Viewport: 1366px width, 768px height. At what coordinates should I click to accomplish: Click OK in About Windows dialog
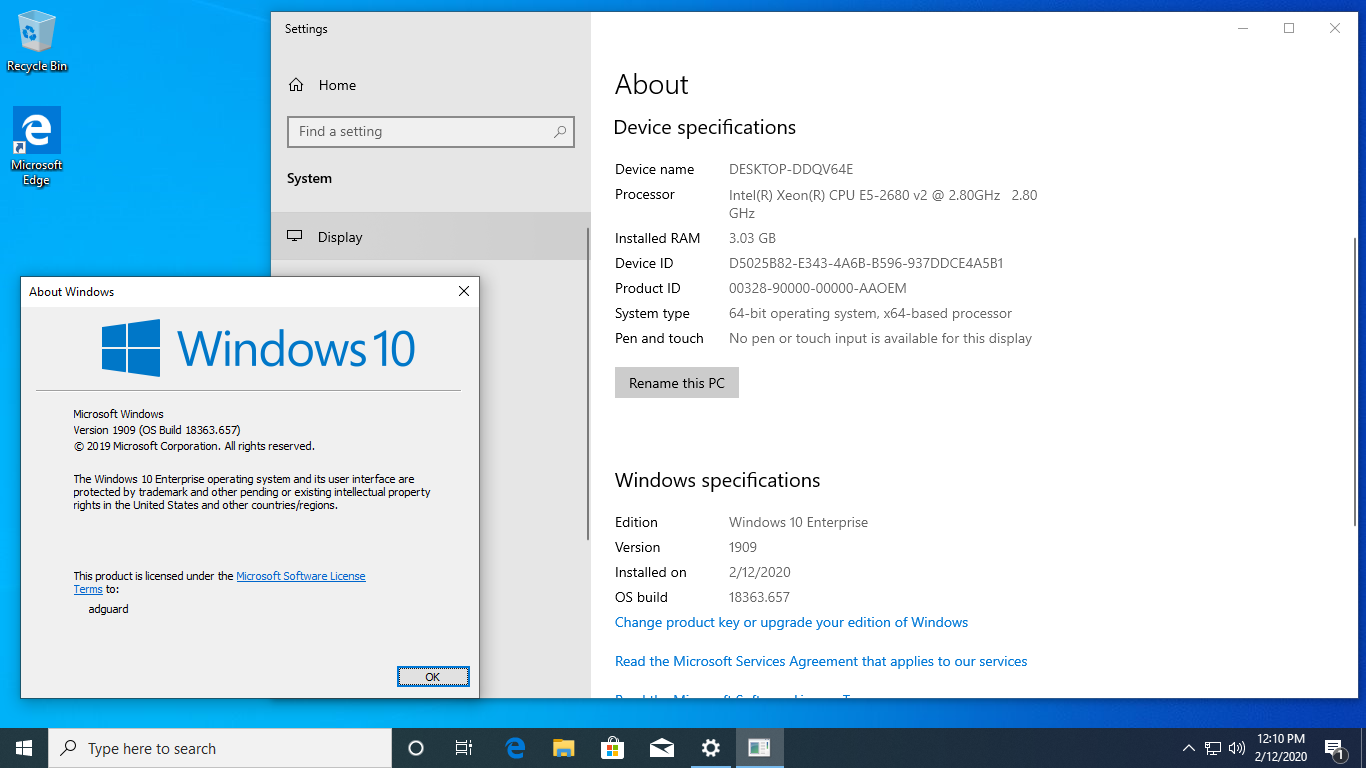click(x=433, y=677)
